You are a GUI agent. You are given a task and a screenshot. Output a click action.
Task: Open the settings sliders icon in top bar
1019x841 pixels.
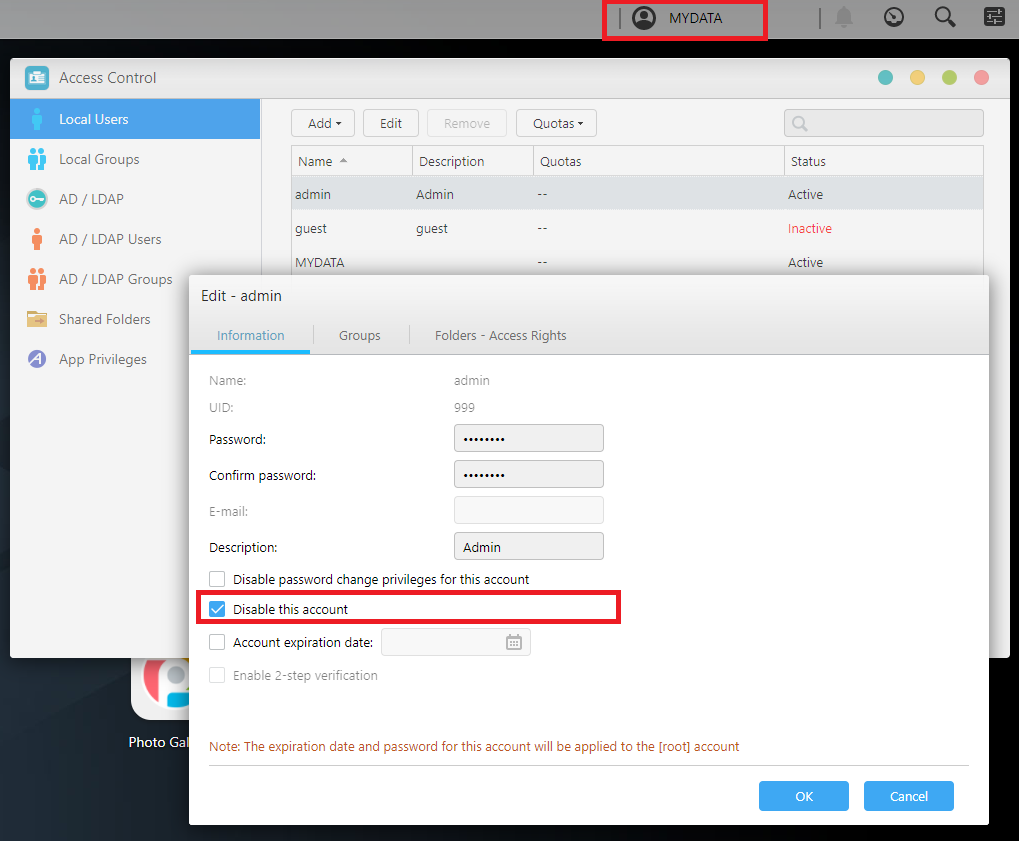[994, 17]
